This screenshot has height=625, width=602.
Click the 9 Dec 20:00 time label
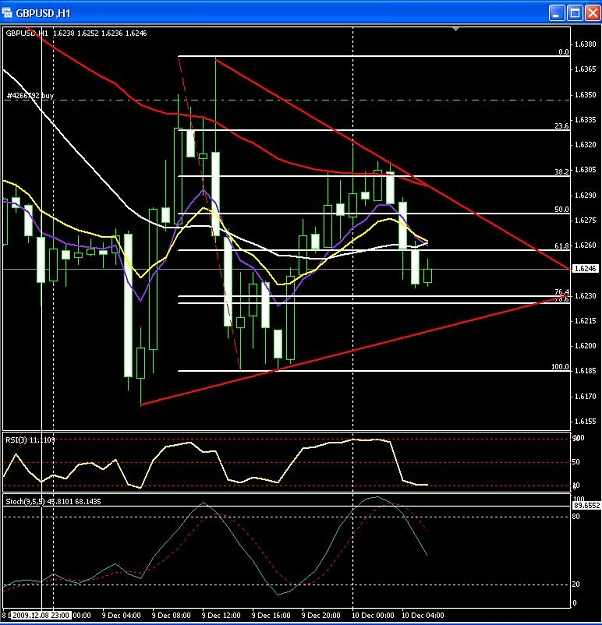point(321,615)
